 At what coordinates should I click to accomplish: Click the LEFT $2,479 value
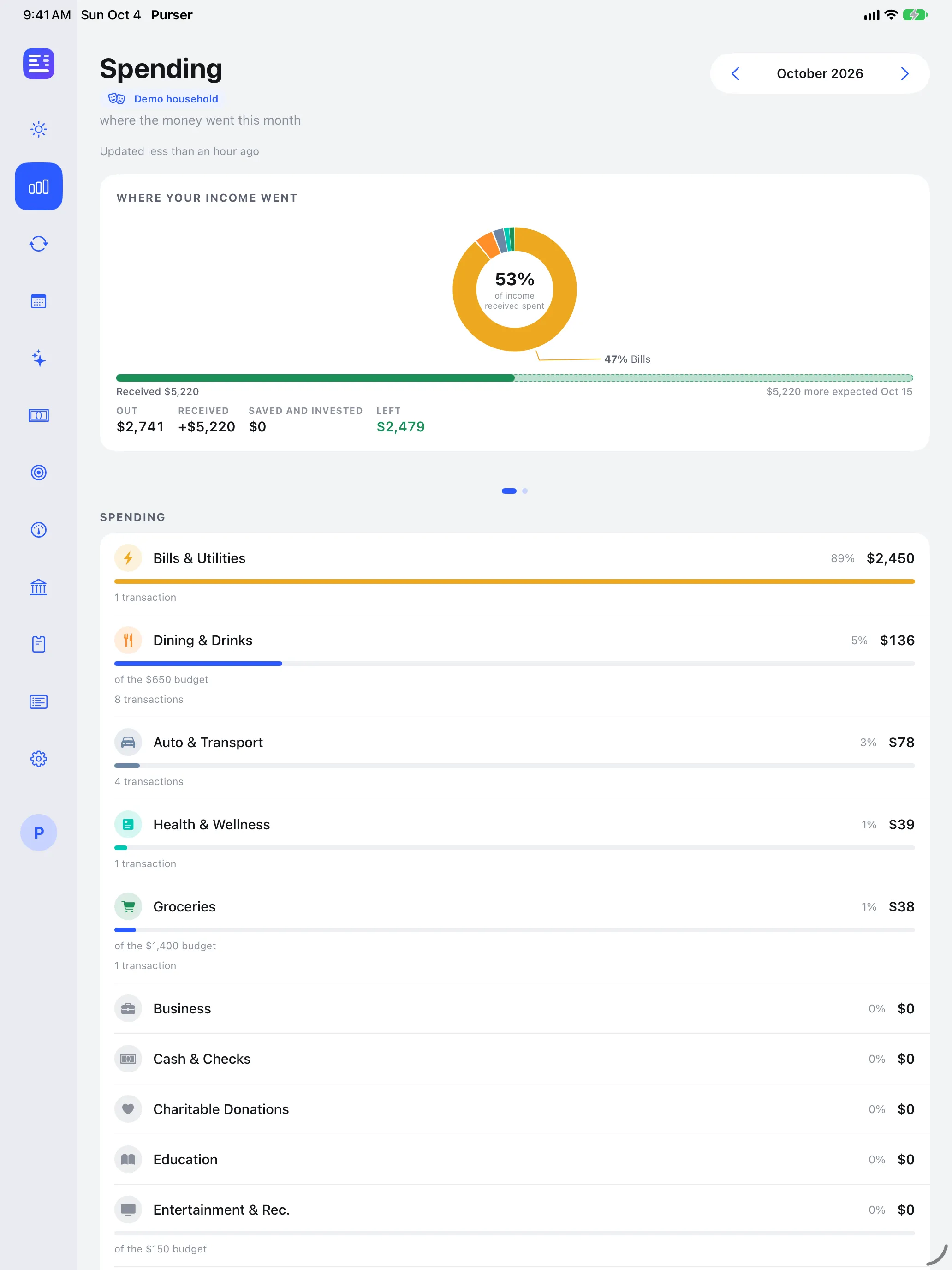coord(400,426)
